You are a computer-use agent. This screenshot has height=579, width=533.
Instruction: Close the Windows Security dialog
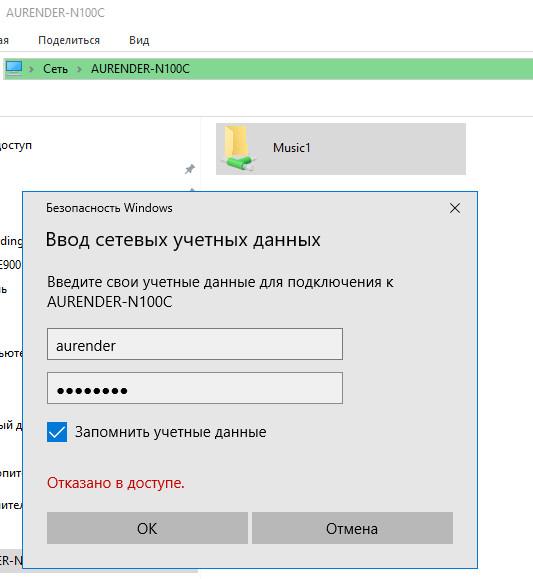pyautogui.click(x=455, y=208)
